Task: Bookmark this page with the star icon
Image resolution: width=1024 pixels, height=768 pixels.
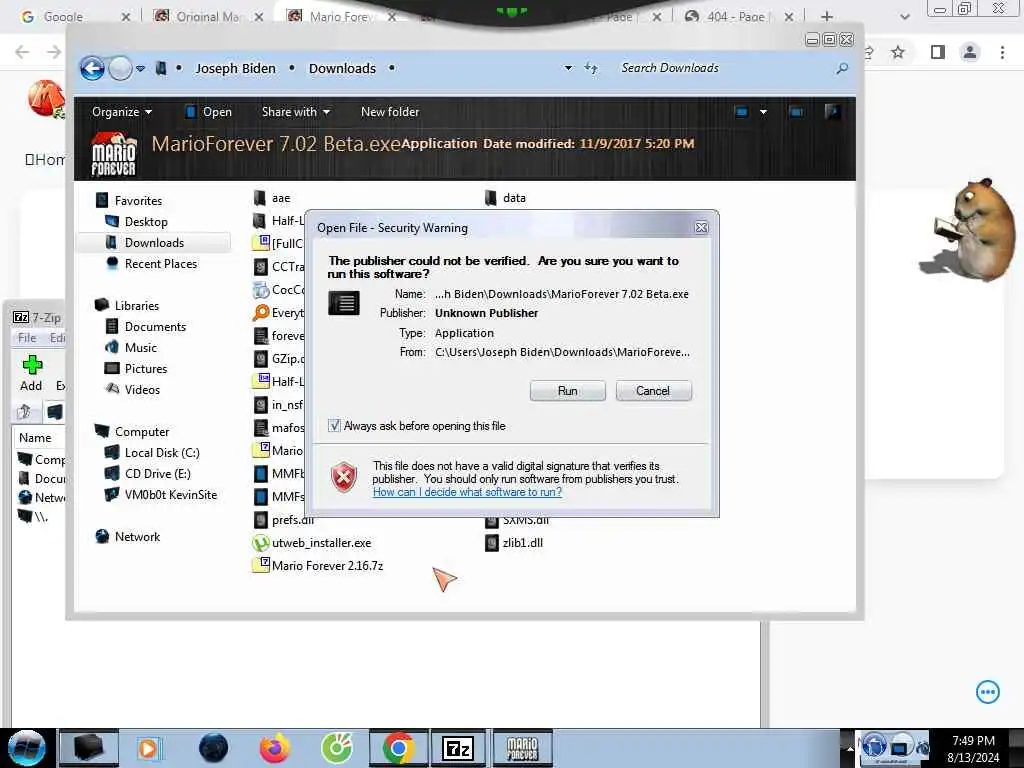Action: click(x=899, y=52)
